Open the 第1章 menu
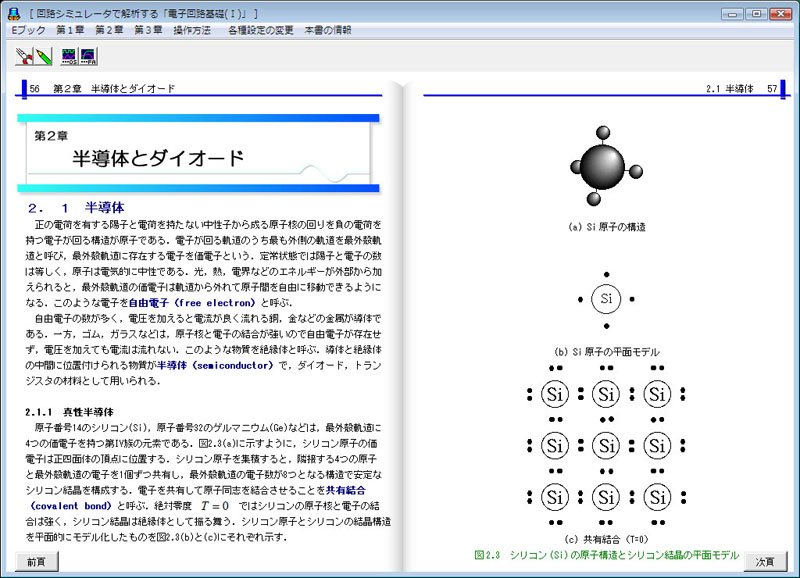Image resolution: width=800 pixels, height=578 pixels. point(70,30)
